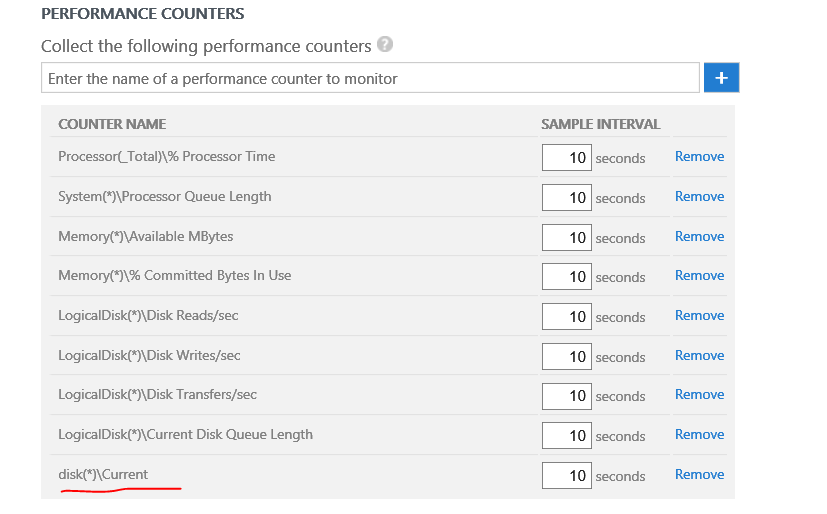Click the COUNTER NAME column header
Screen dimensions: 827x514
point(112,124)
